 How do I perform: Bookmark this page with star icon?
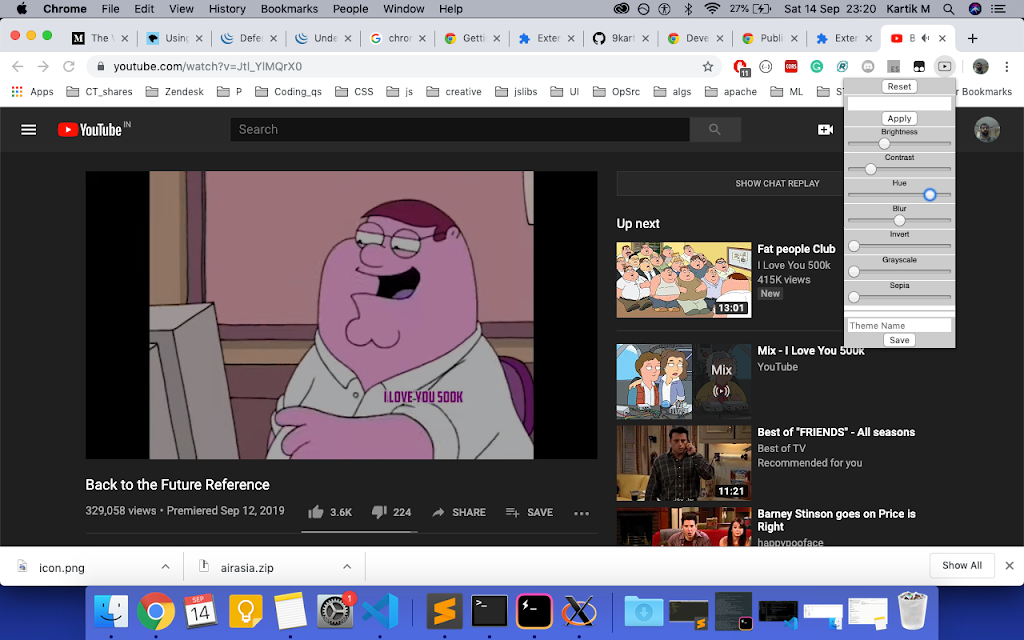(708, 66)
